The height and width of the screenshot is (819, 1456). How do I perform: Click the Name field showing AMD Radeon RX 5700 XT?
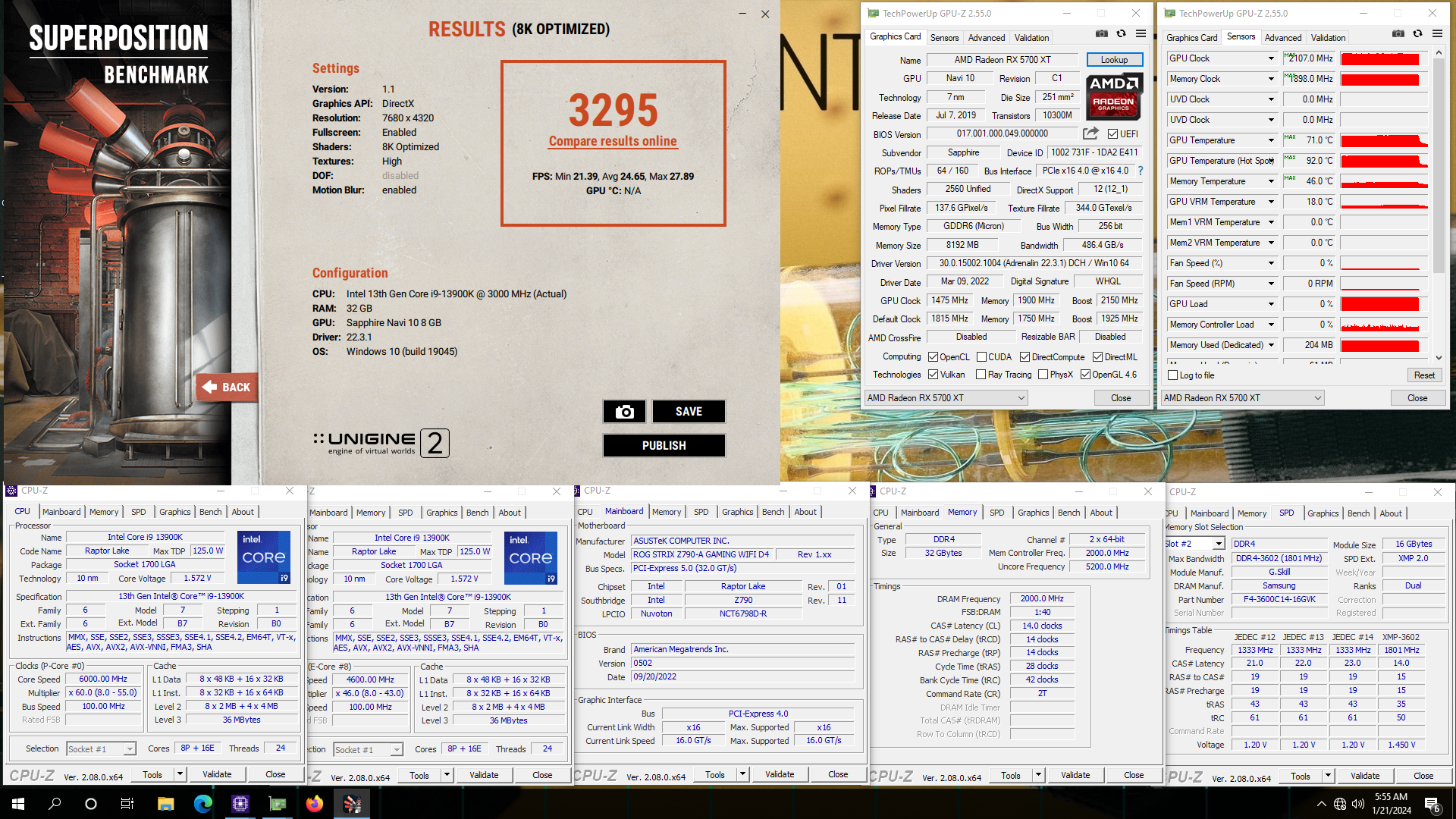click(1002, 60)
